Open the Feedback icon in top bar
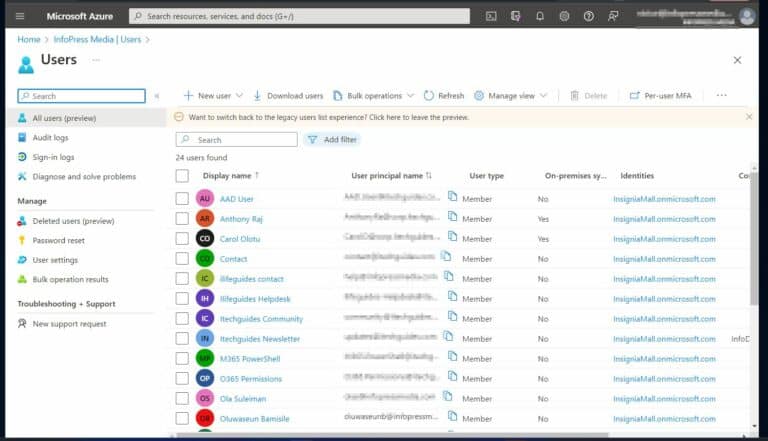Image resolution: width=768 pixels, height=441 pixels. click(613, 16)
